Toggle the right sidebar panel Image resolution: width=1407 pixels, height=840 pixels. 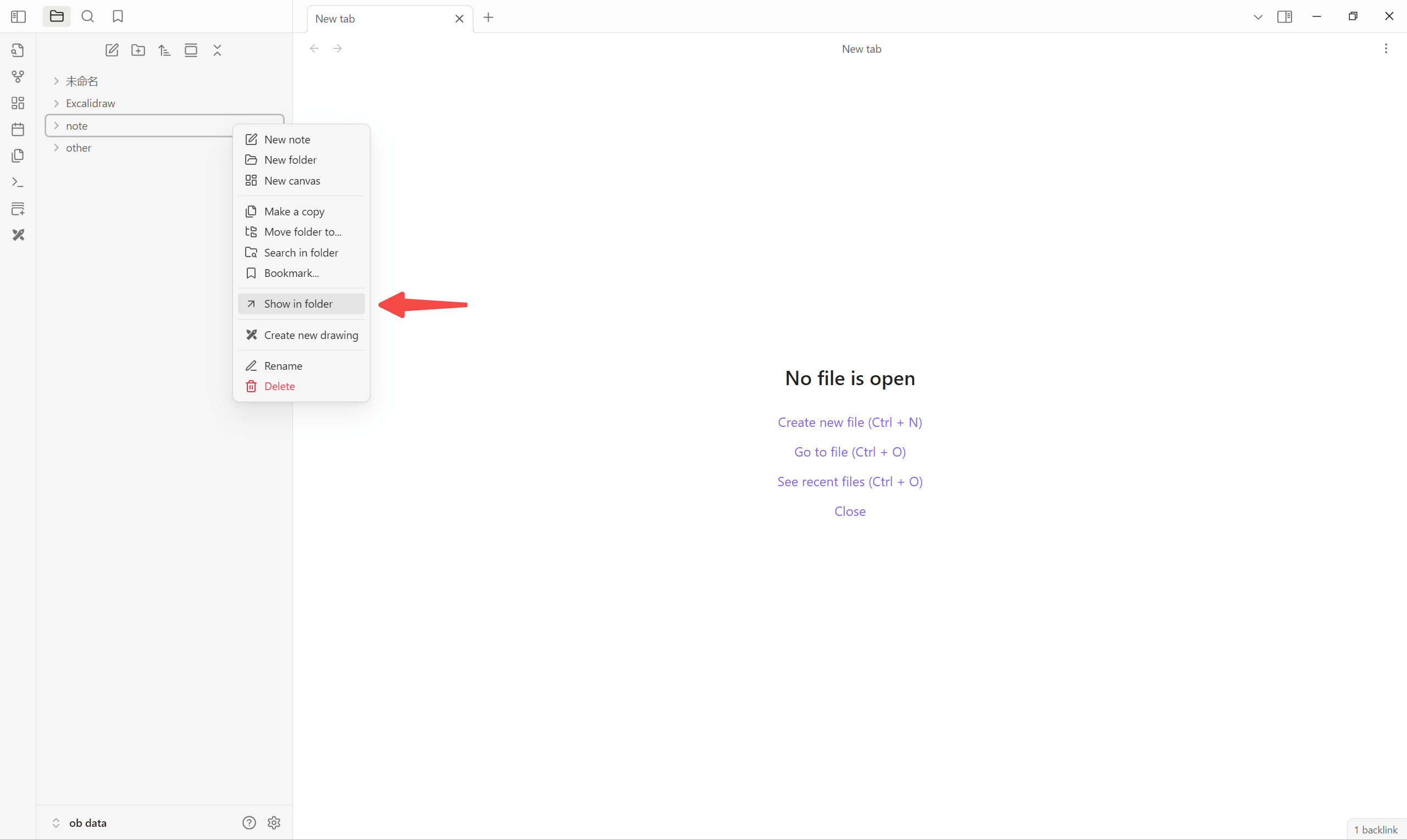coord(1284,16)
